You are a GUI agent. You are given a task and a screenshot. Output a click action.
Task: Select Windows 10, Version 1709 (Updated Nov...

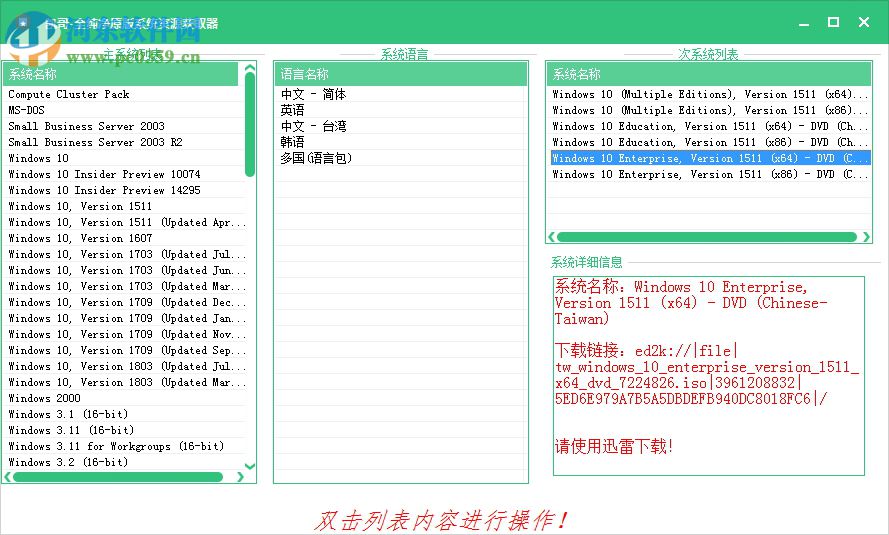click(x=125, y=334)
